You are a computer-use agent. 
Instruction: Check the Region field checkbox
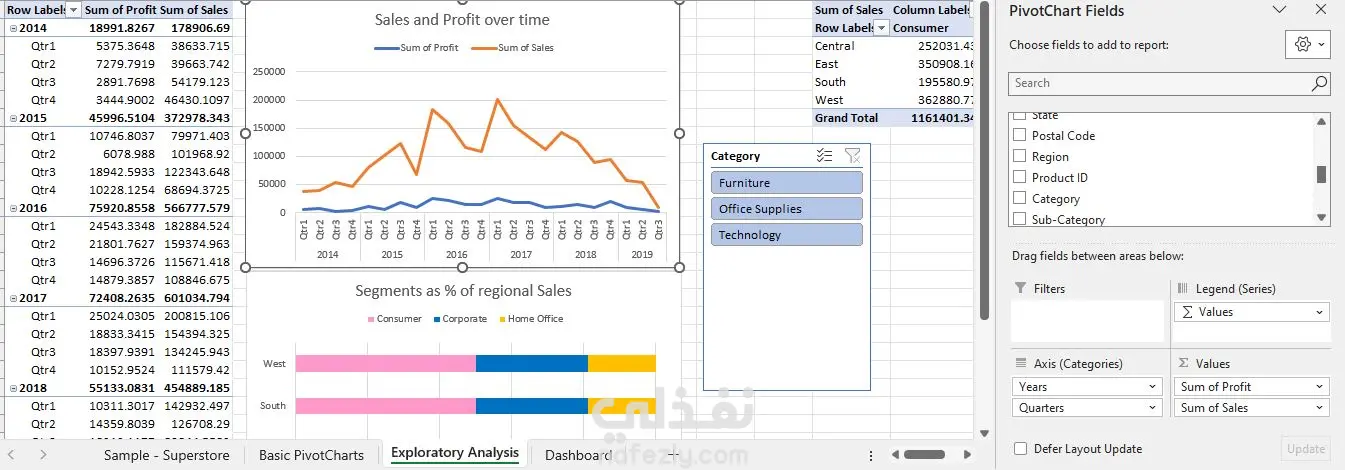pyautogui.click(x=1020, y=157)
